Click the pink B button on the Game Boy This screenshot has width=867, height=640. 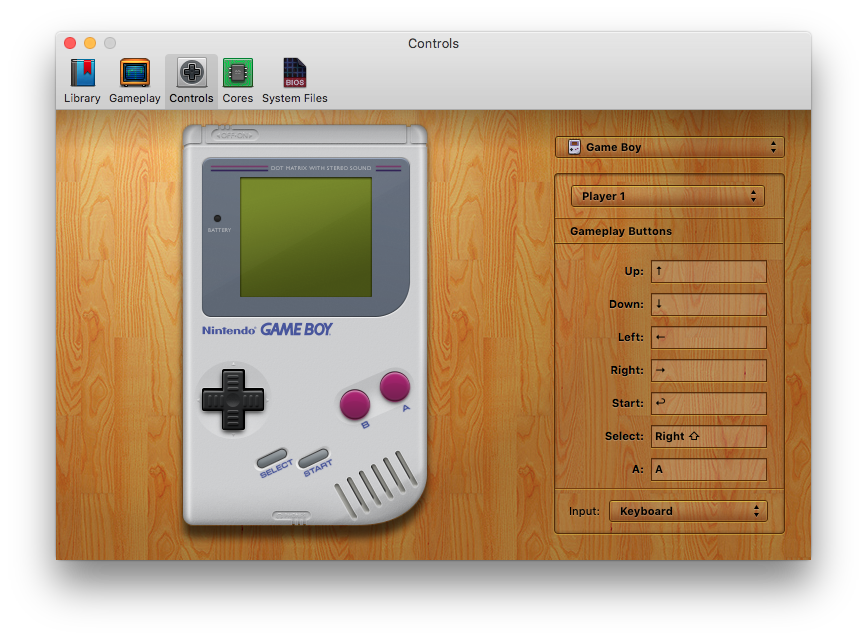click(357, 404)
